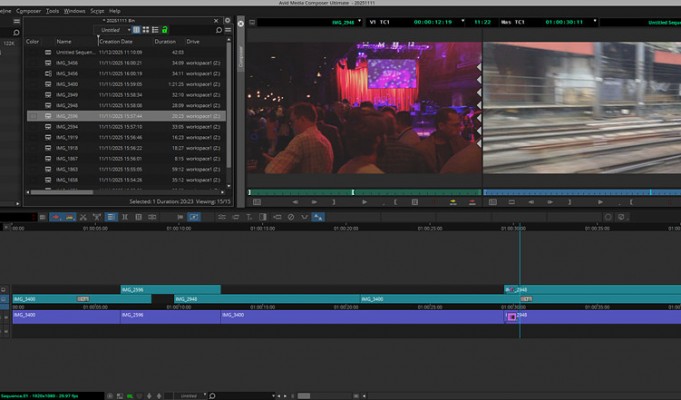Image resolution: width=681 pixels, height=400 pixels.
Task: Toggle the red Lift/Overwrite segment mode
Action: (56, 216)
